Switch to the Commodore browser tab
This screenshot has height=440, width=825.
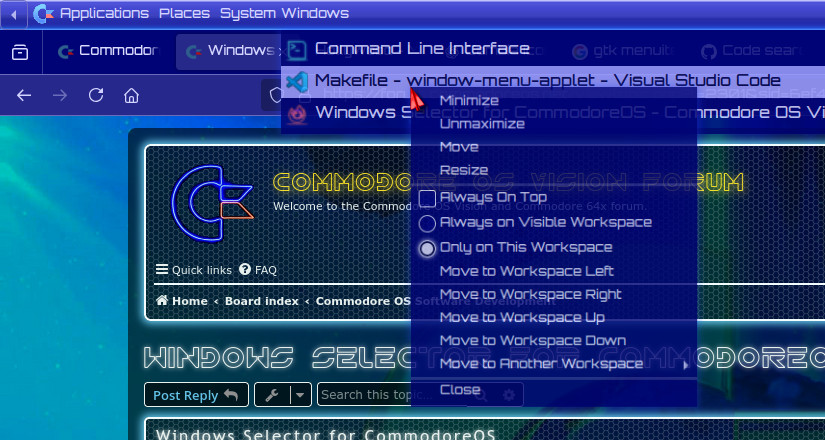tap(108, 51)
